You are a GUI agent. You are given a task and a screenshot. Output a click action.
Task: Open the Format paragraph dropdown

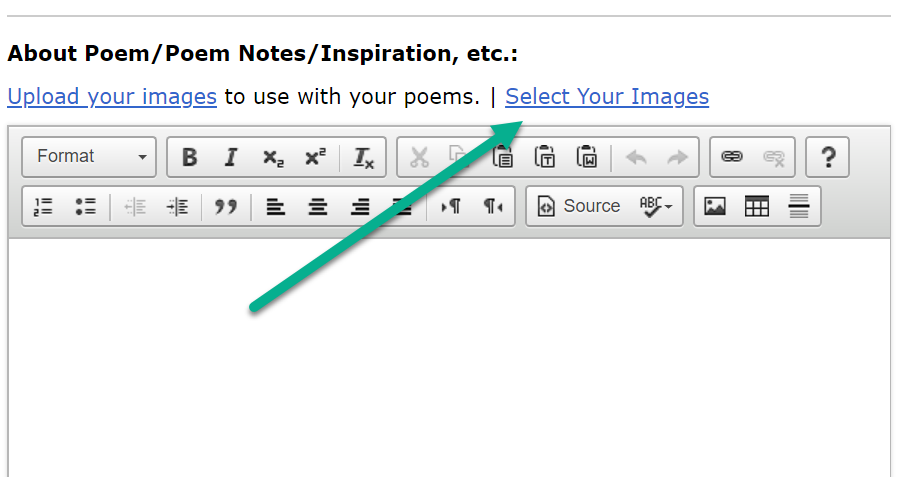89,156
